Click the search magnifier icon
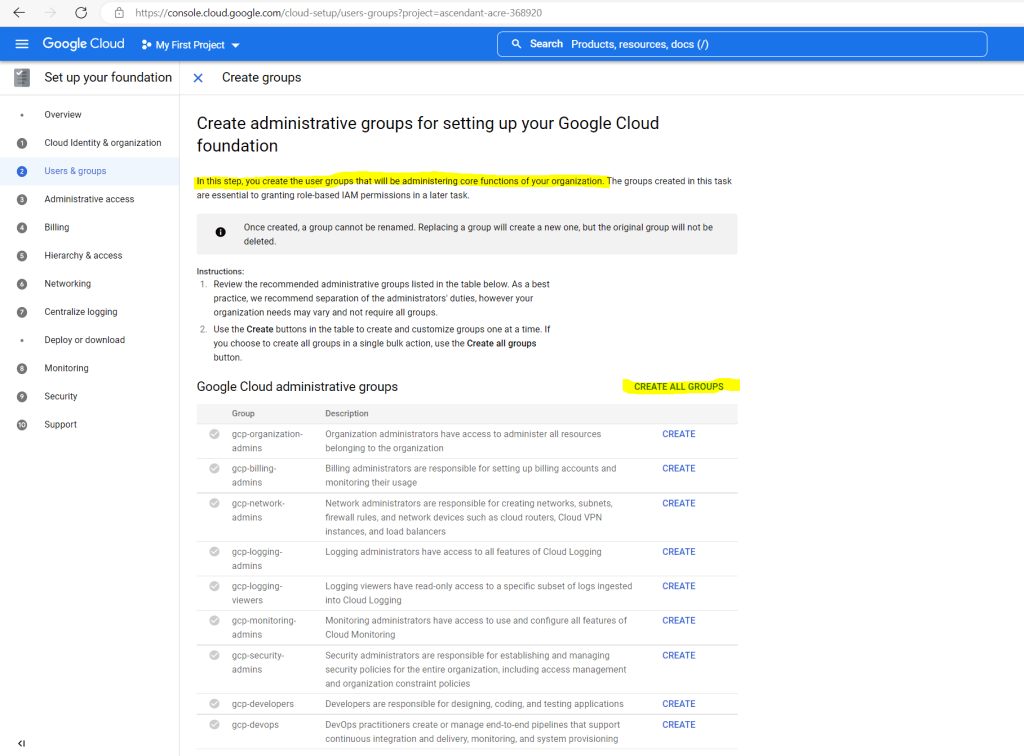 click(516, 44)
